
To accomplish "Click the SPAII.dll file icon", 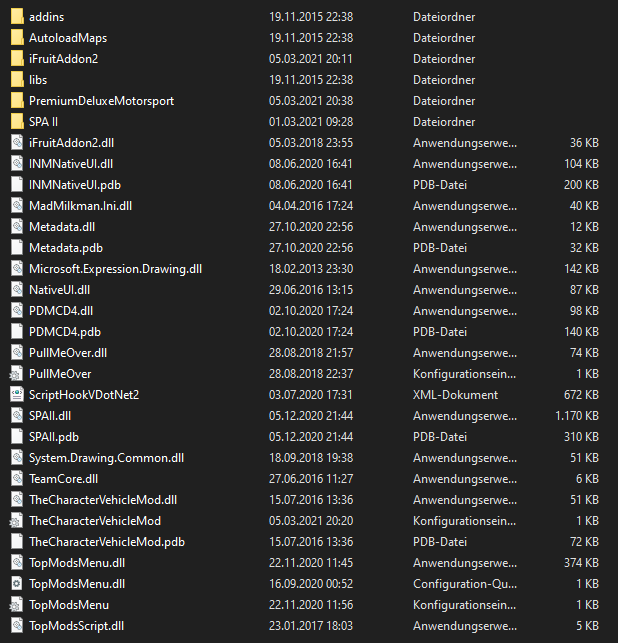I will [17, 416].
